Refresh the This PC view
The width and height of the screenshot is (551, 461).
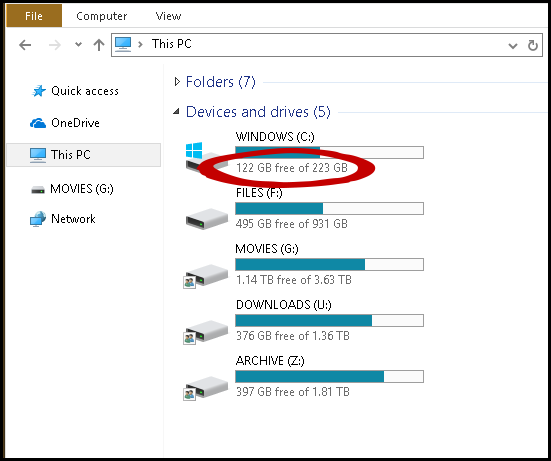[x=533, y=45]
